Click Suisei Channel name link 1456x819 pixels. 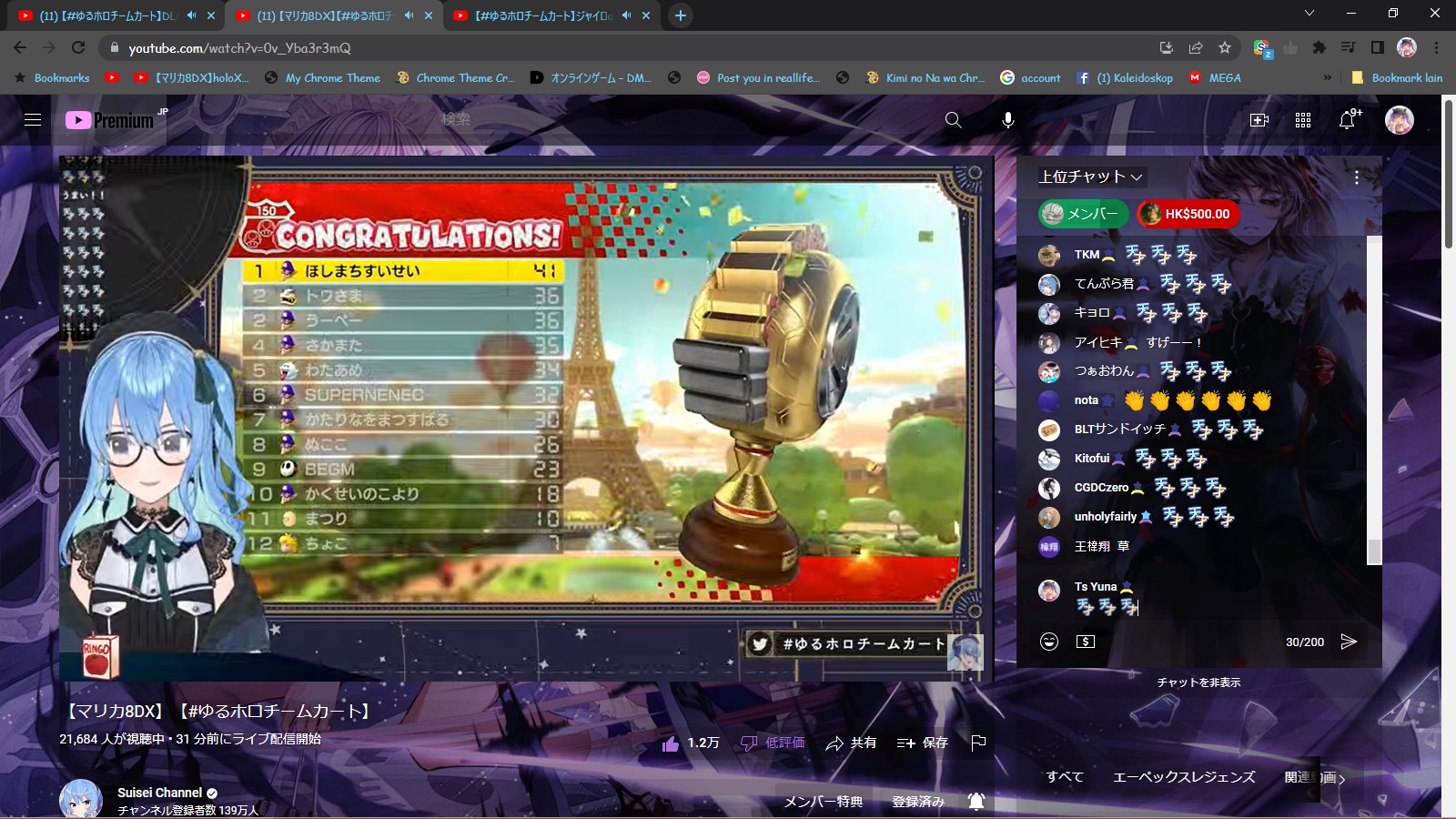160,793
